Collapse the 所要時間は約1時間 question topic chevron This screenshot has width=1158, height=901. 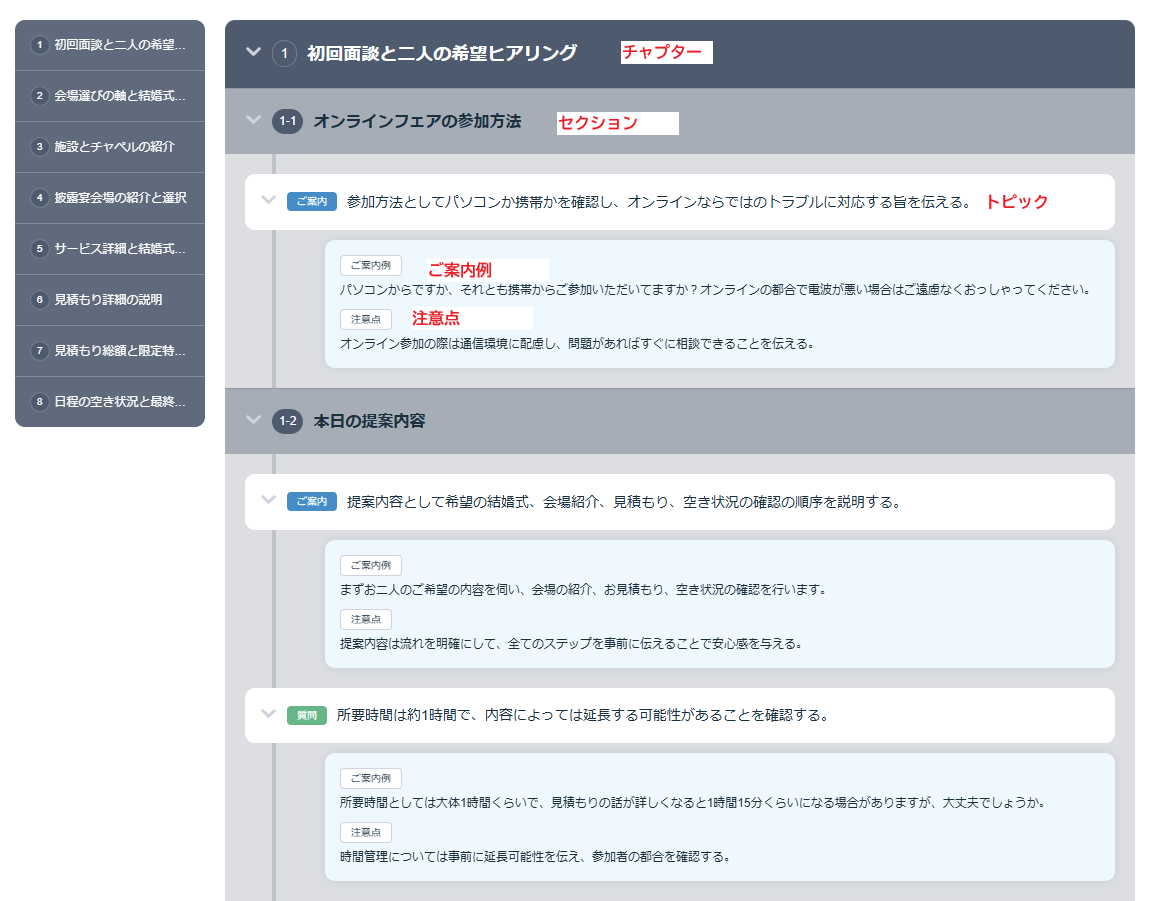tap(268, 715)
